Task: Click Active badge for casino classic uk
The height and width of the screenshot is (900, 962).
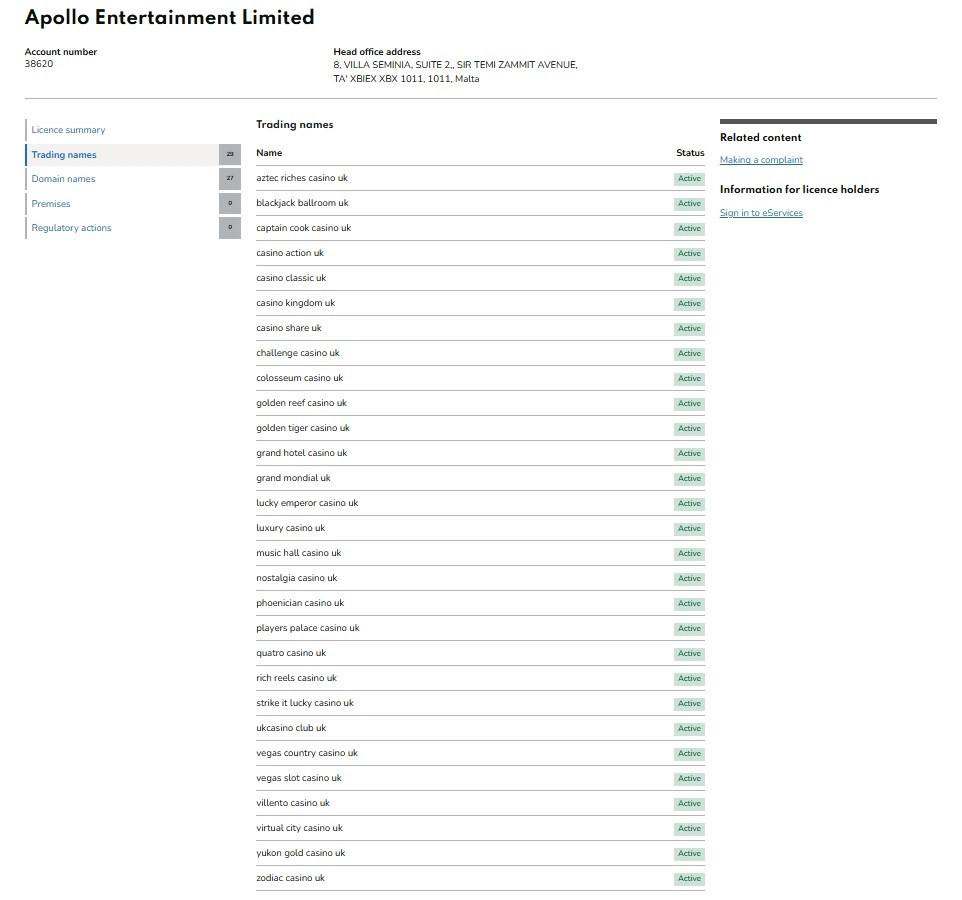Action: click(x=690, y=279)
